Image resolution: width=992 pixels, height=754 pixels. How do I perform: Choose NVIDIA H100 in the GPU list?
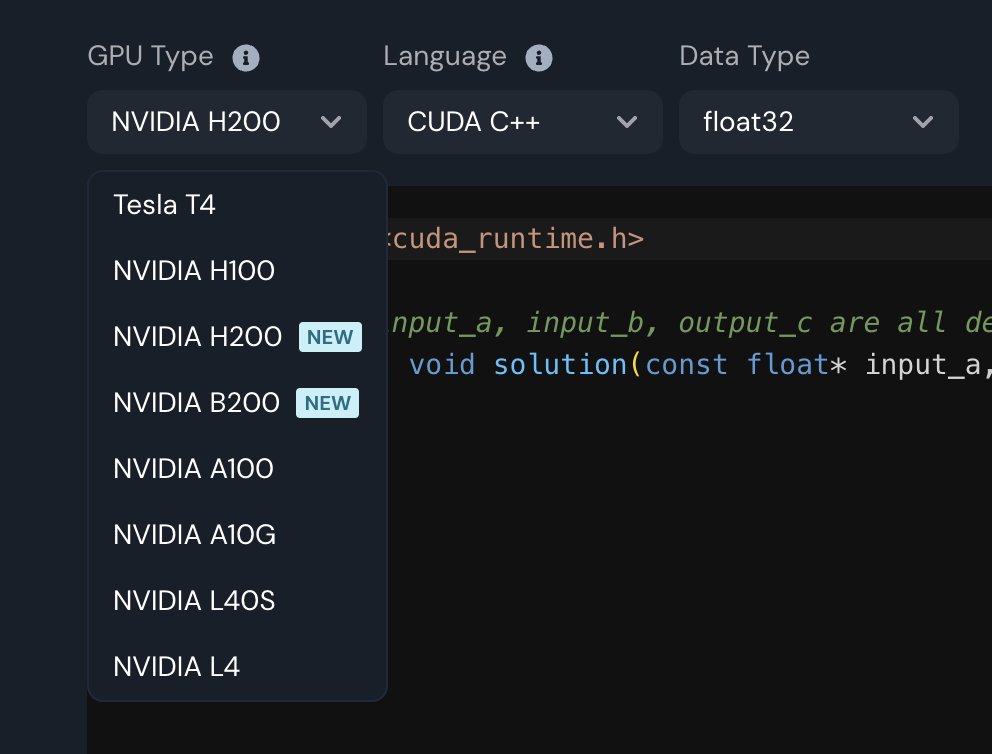point(237,271)
